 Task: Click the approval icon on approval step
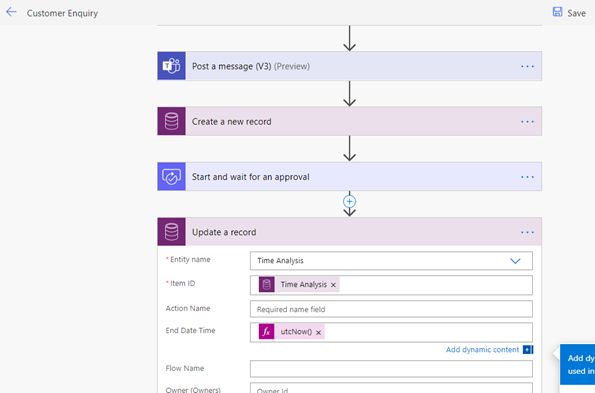172,177
